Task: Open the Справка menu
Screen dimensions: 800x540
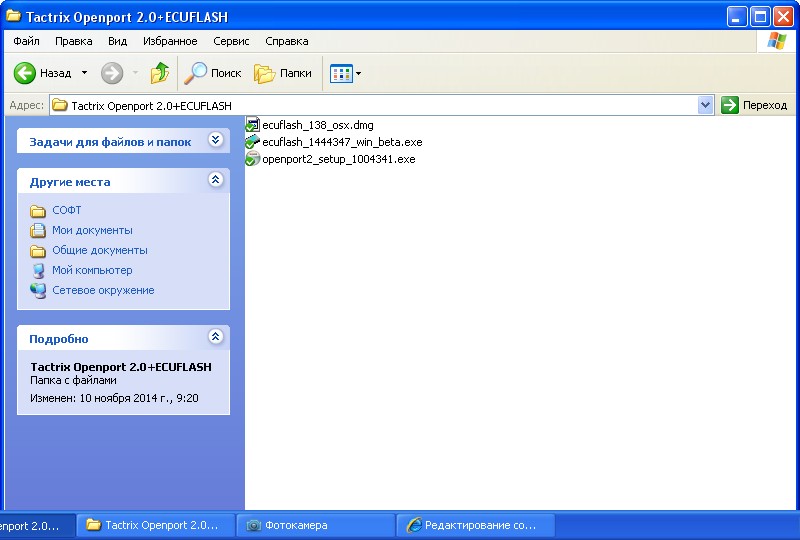Action: coord(286,41)
